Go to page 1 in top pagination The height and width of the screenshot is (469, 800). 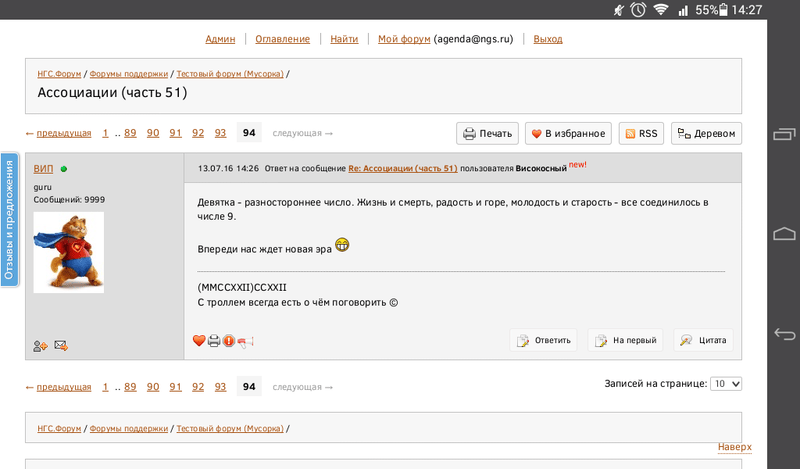point(105,133)
